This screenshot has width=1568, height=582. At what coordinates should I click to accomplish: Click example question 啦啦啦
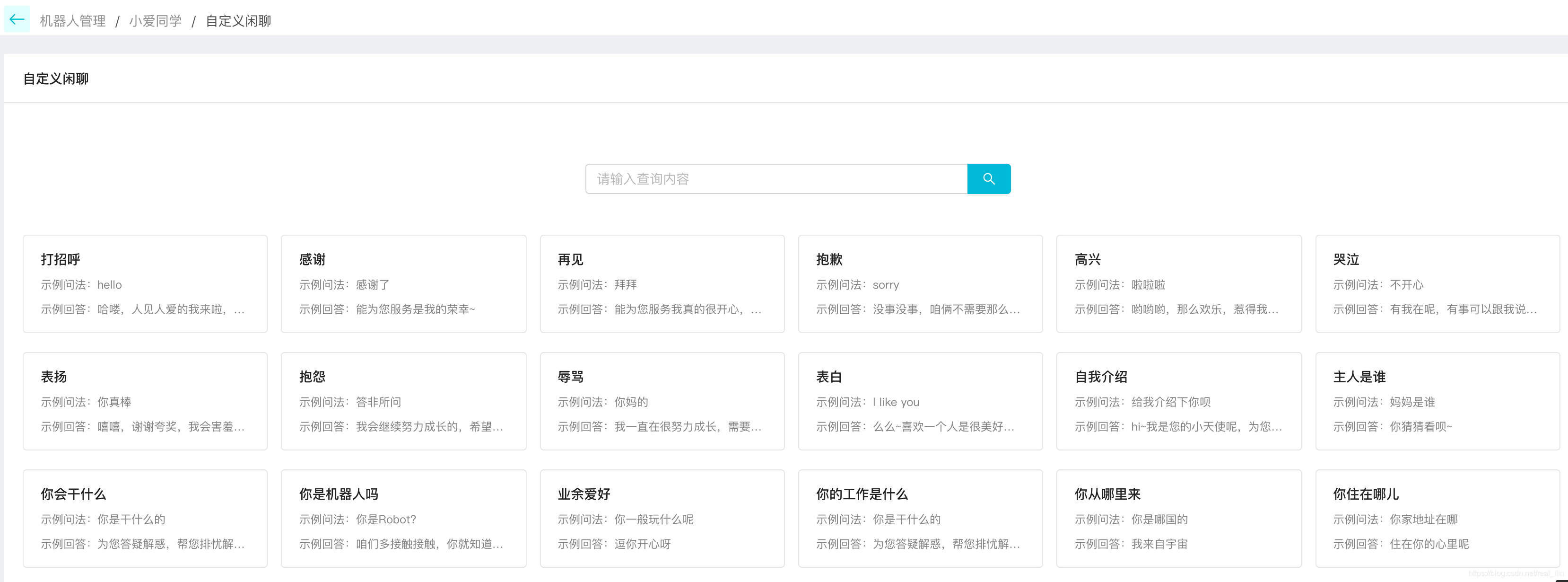pos(1149,285)
